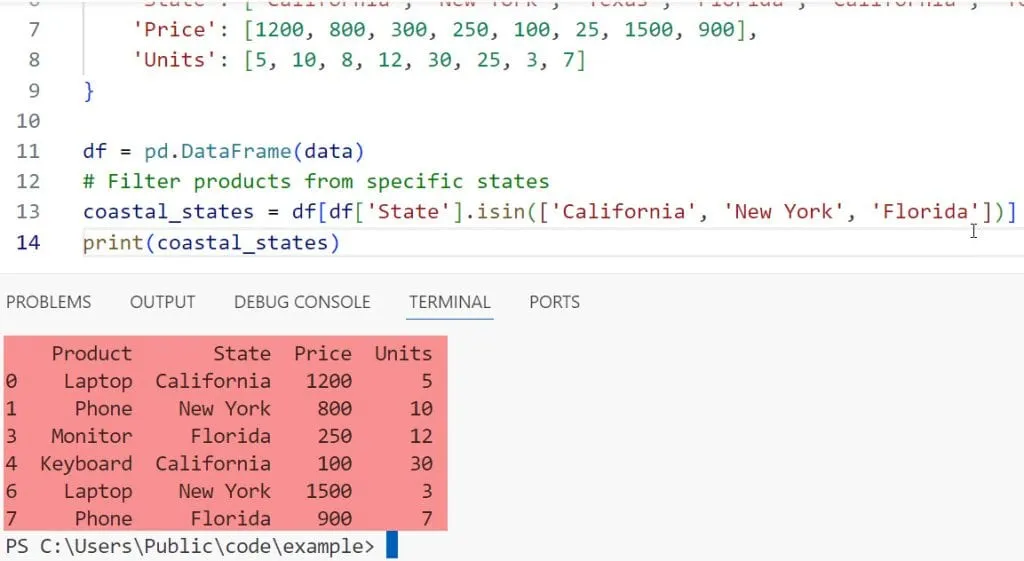Click the 'Product' header in terminal output
Screen dimensions: 1024x561
pos(91,353)
